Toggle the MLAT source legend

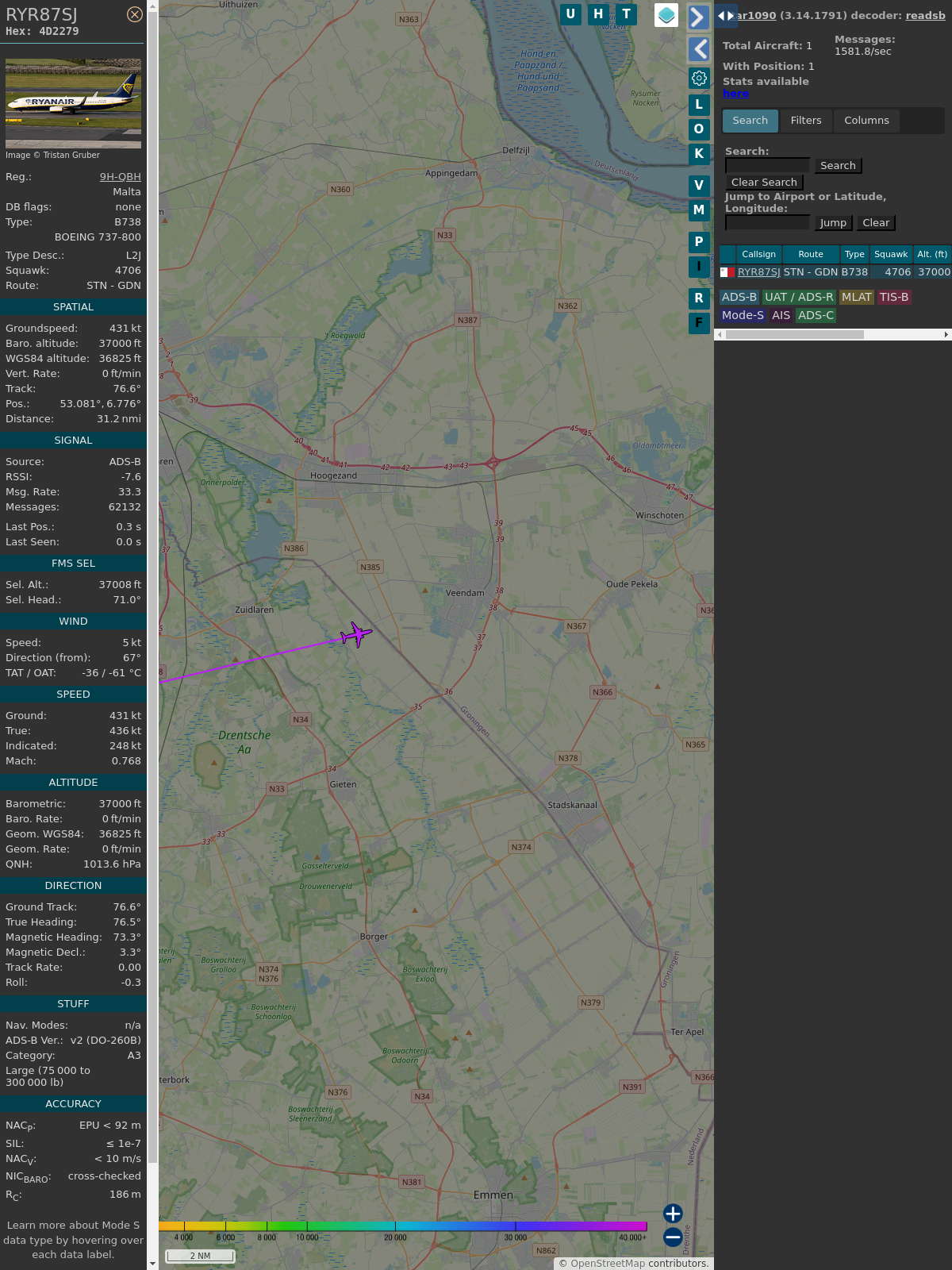[x=857, y=297]
